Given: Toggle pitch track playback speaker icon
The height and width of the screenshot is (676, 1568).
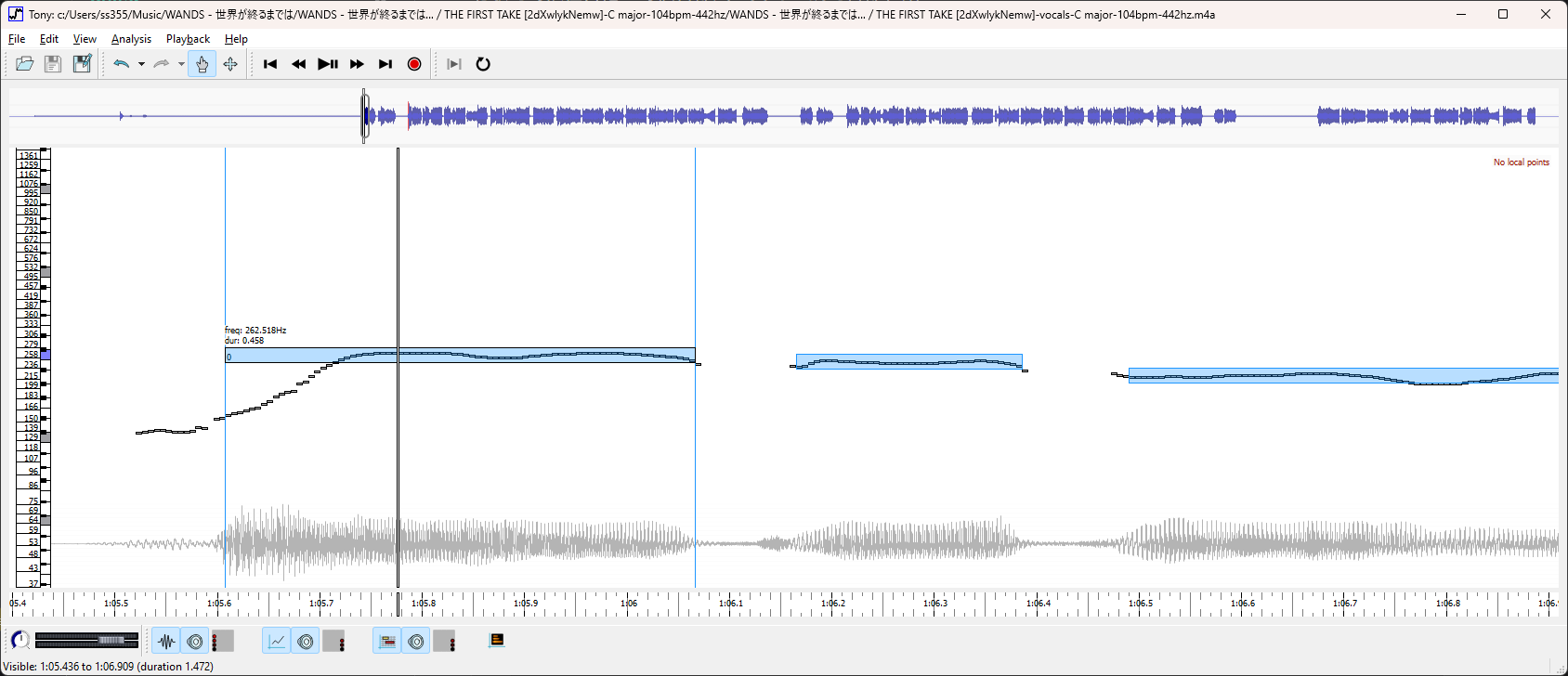Looking at the screenshot, I should (x=306, y=641).
